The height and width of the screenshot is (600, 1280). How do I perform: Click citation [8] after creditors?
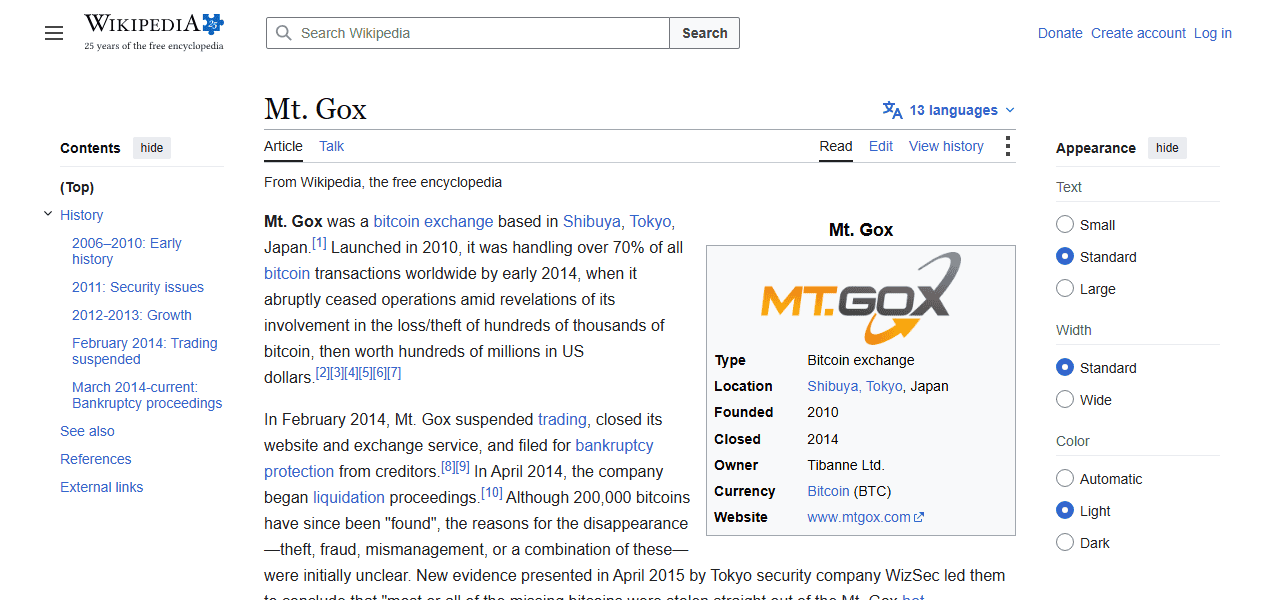click(x=448, y=466)
